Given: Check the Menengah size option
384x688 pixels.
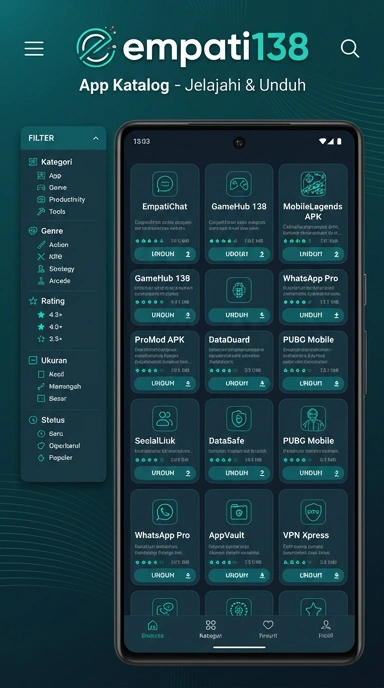Looking at the screenshot, I should click(x=59, y=387).
